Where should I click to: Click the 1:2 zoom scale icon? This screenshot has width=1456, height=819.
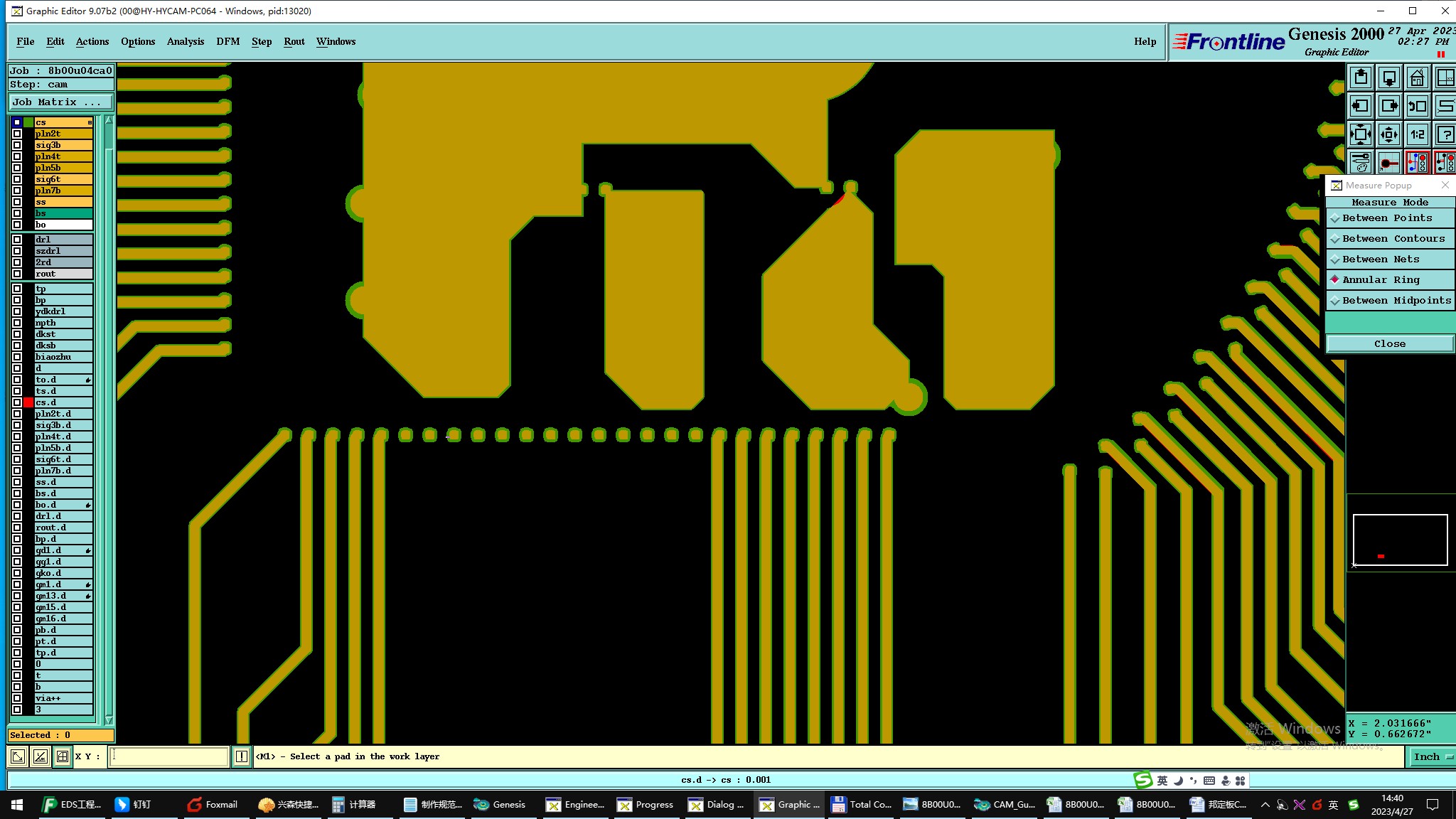click(x=1417, y=134)
